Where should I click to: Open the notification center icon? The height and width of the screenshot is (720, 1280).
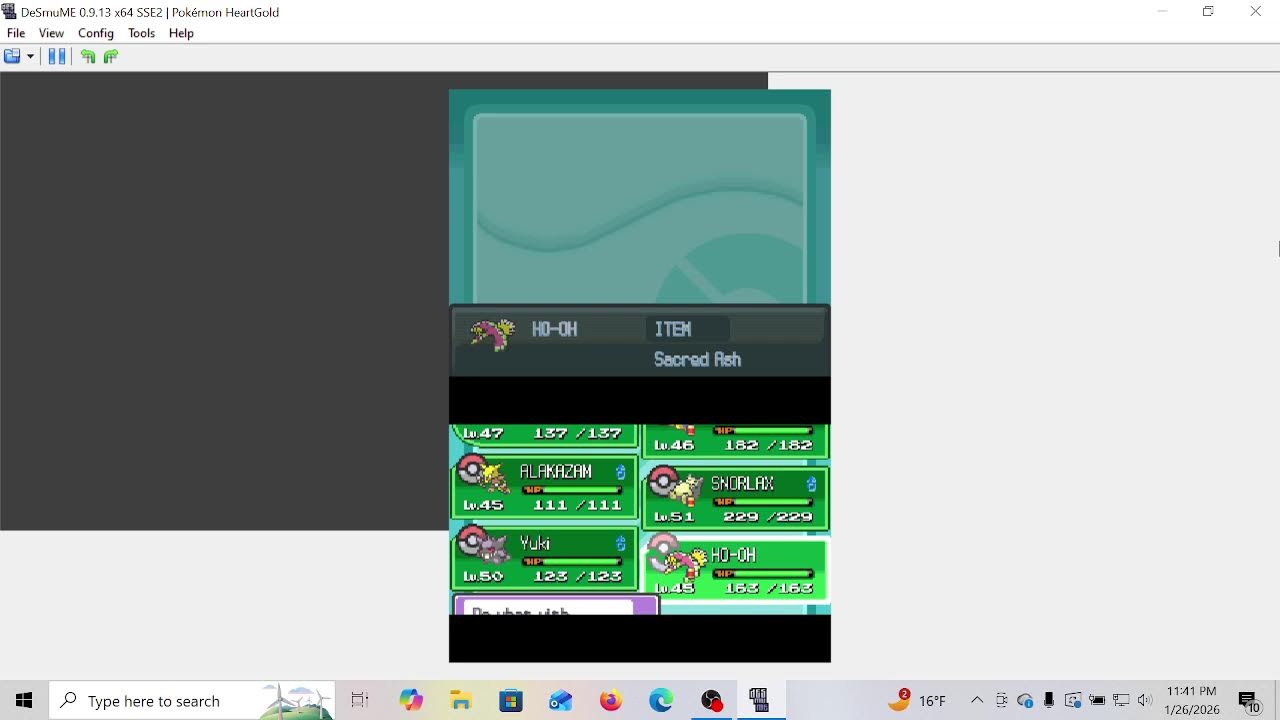[x=1249, y=701]
